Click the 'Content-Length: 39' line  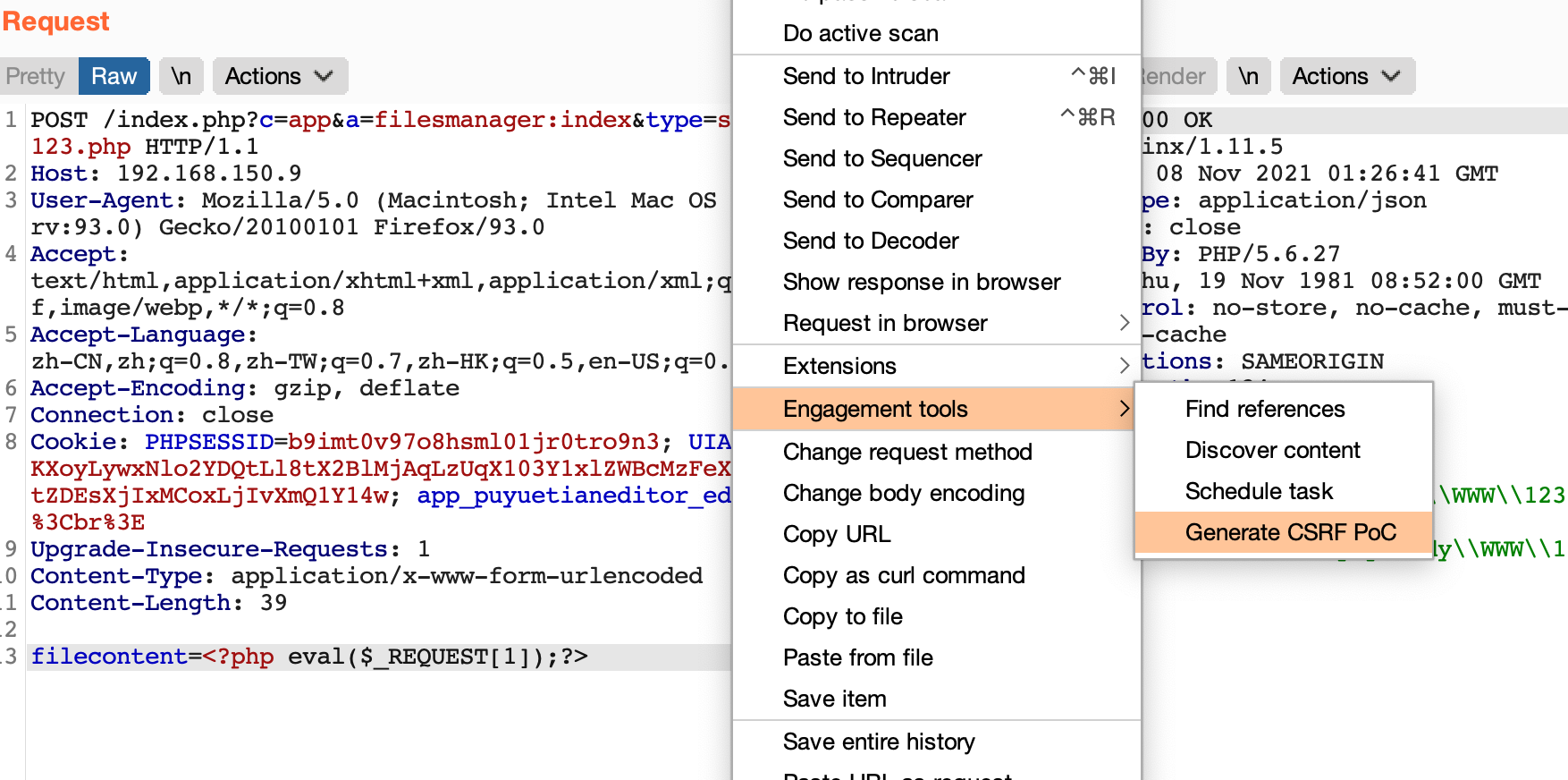159,603
